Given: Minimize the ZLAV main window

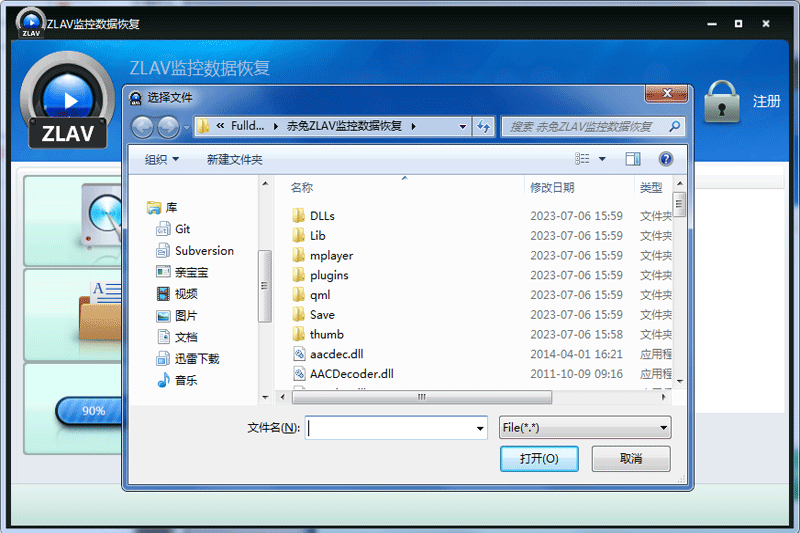Looking at the screenshot, I should 712,24.
